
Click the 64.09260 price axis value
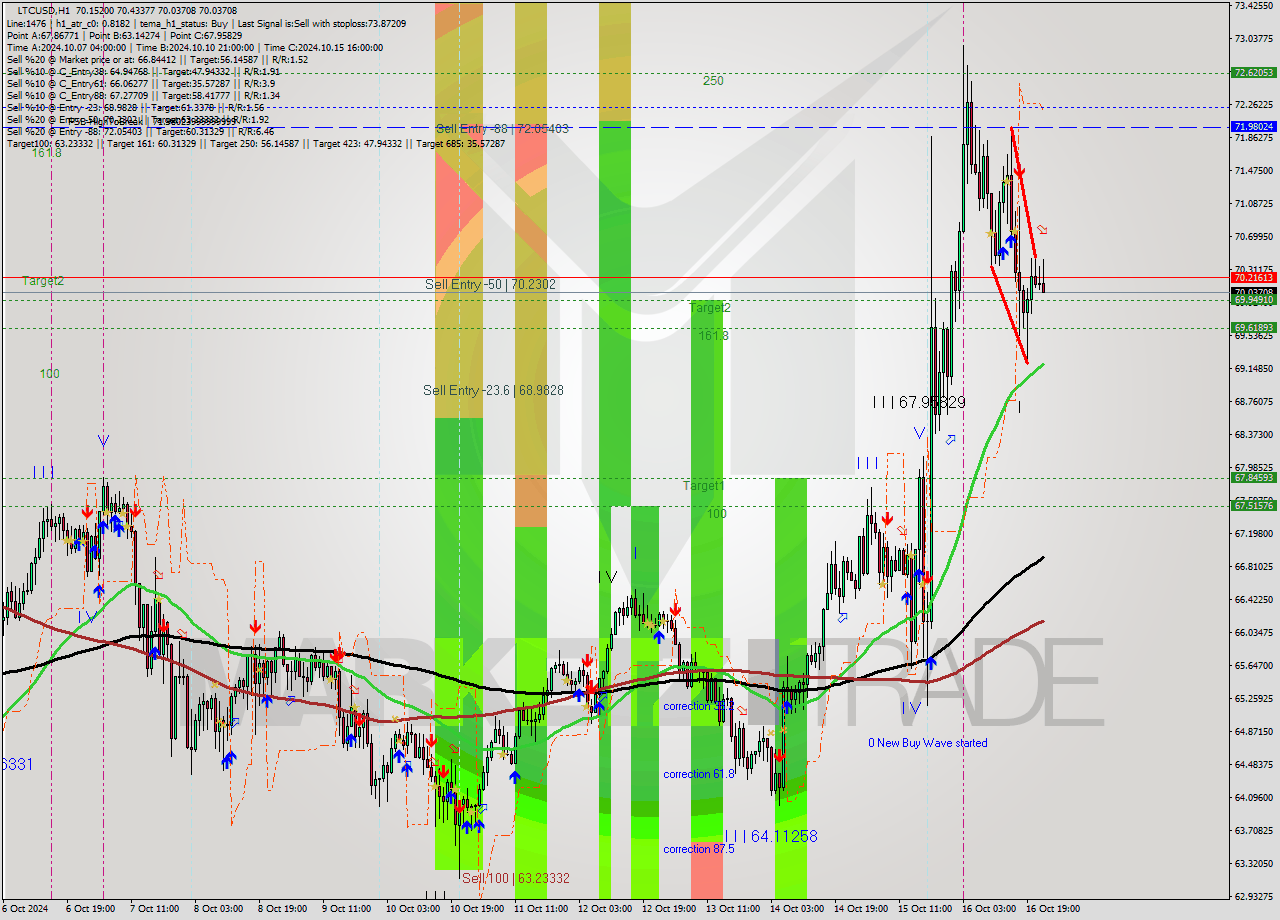[x=1254, y=797]
